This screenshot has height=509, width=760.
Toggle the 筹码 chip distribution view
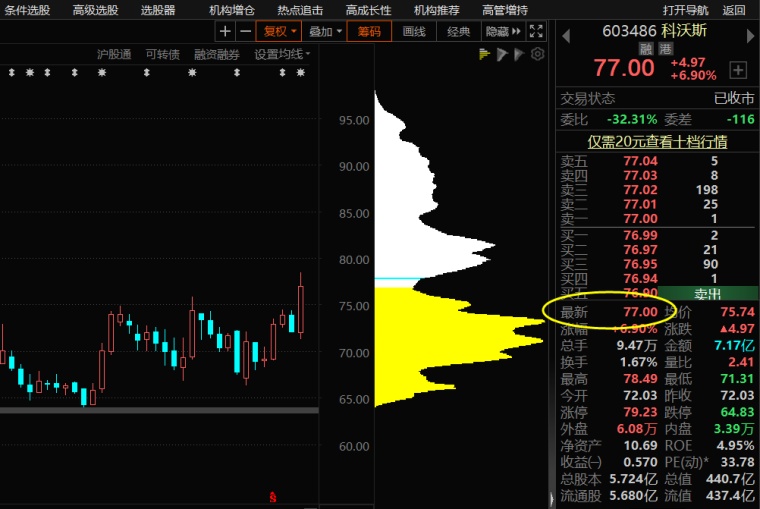pos(370,32)
